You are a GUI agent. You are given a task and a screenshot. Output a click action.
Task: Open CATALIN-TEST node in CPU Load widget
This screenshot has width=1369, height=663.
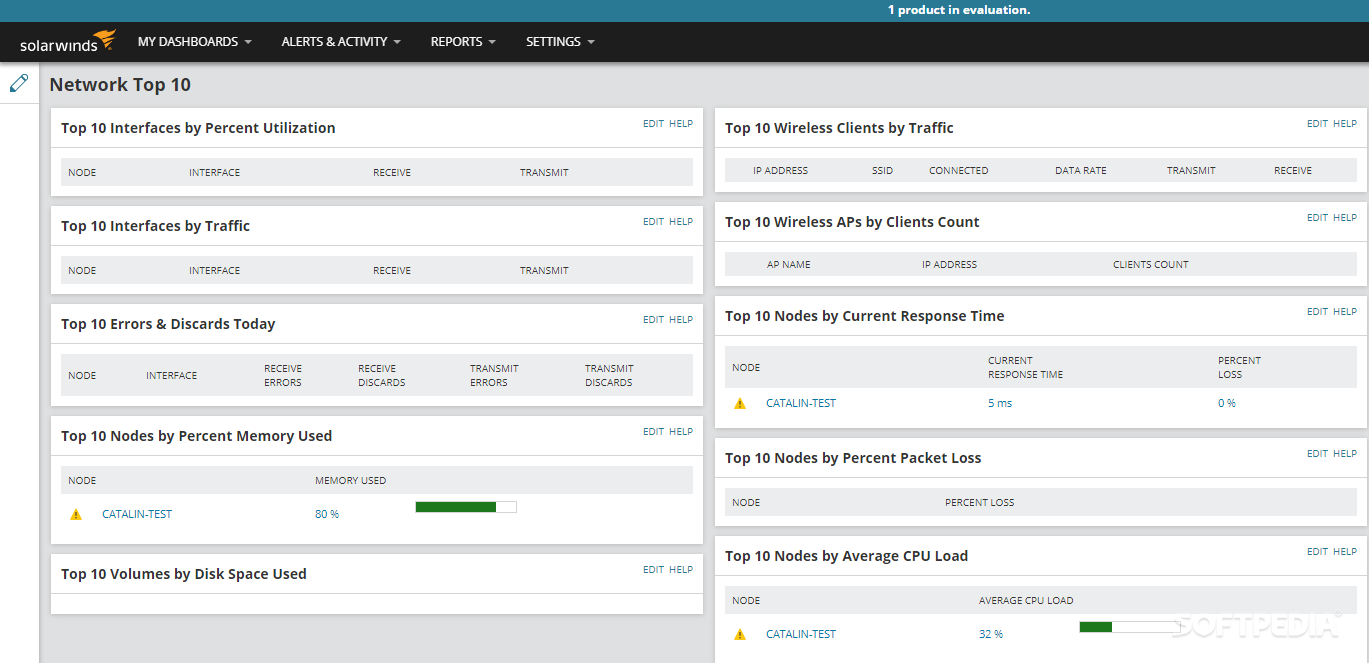point(801,634)
